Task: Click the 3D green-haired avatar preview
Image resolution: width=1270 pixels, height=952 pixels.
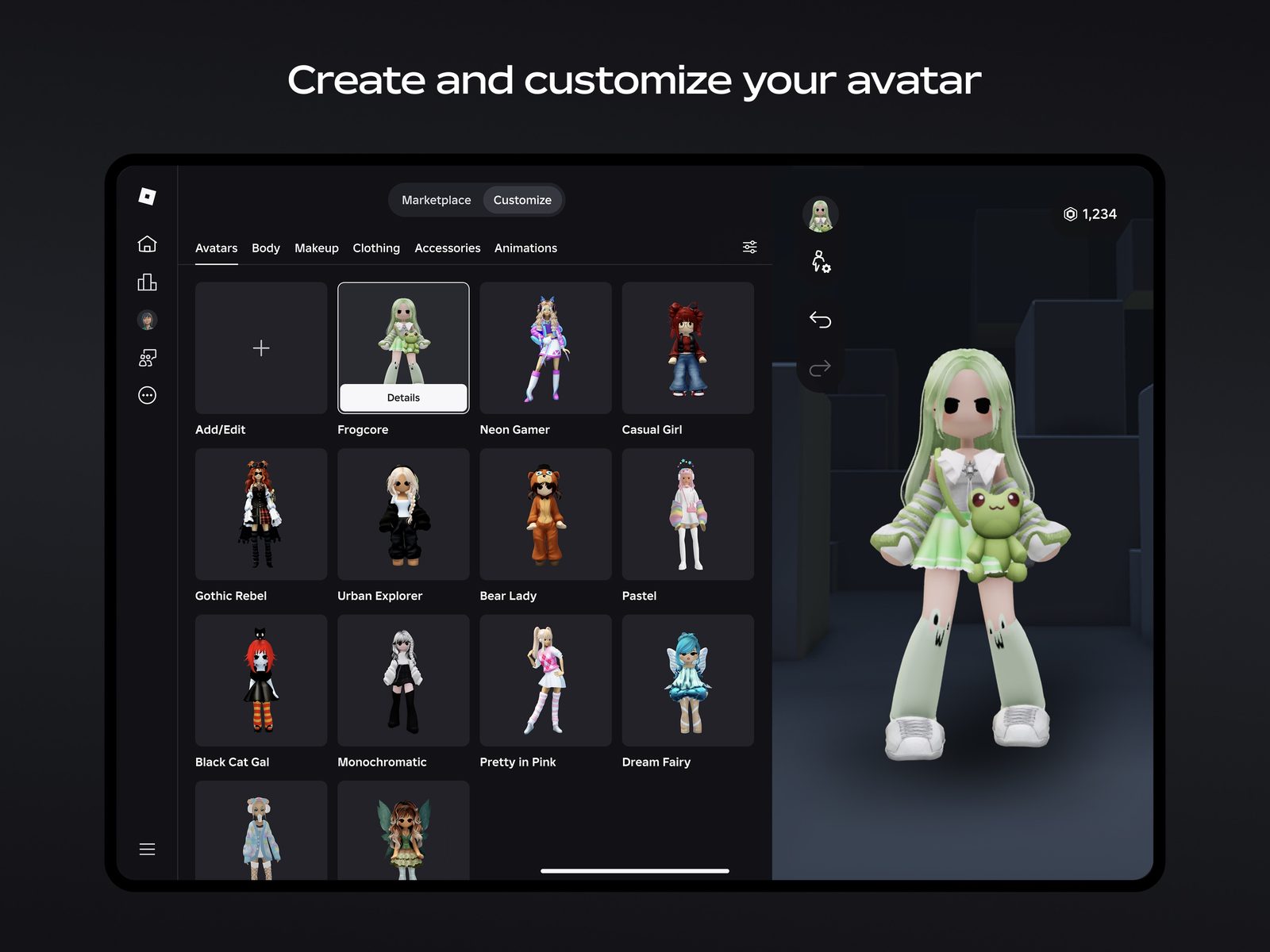Action: click(x=970, y=555)
